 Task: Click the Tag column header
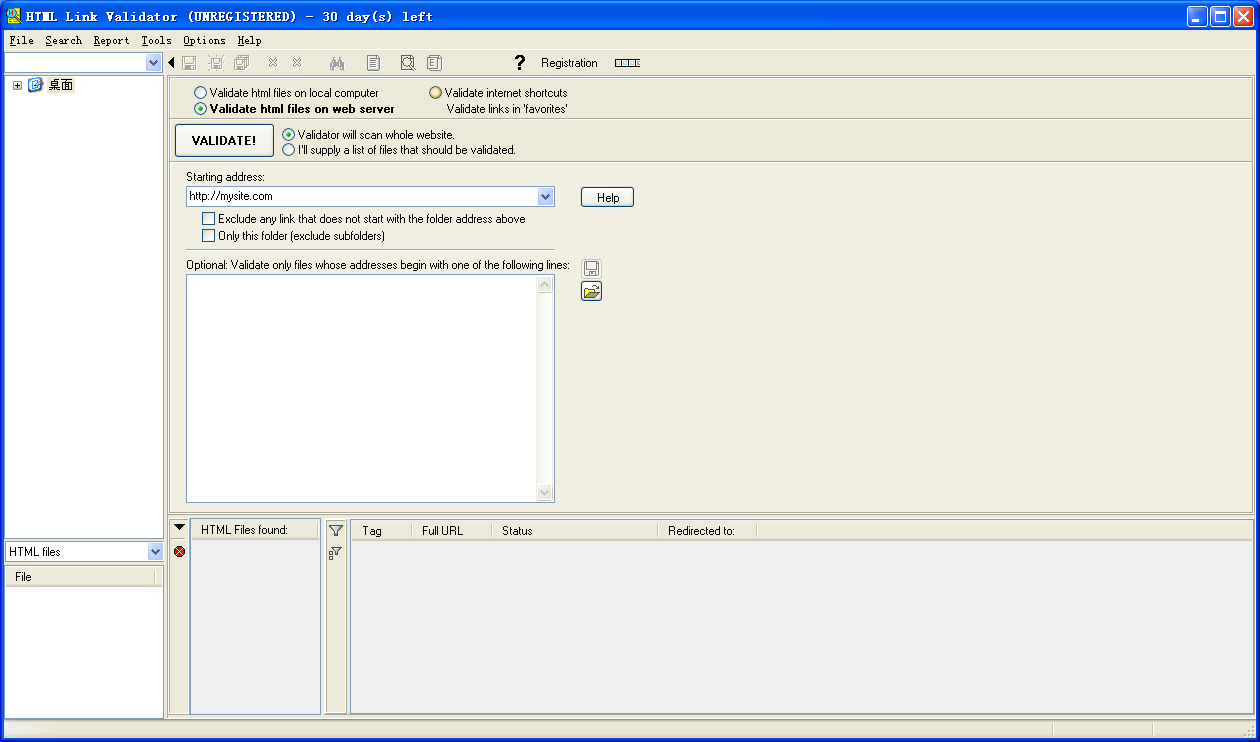click(380, 531)
